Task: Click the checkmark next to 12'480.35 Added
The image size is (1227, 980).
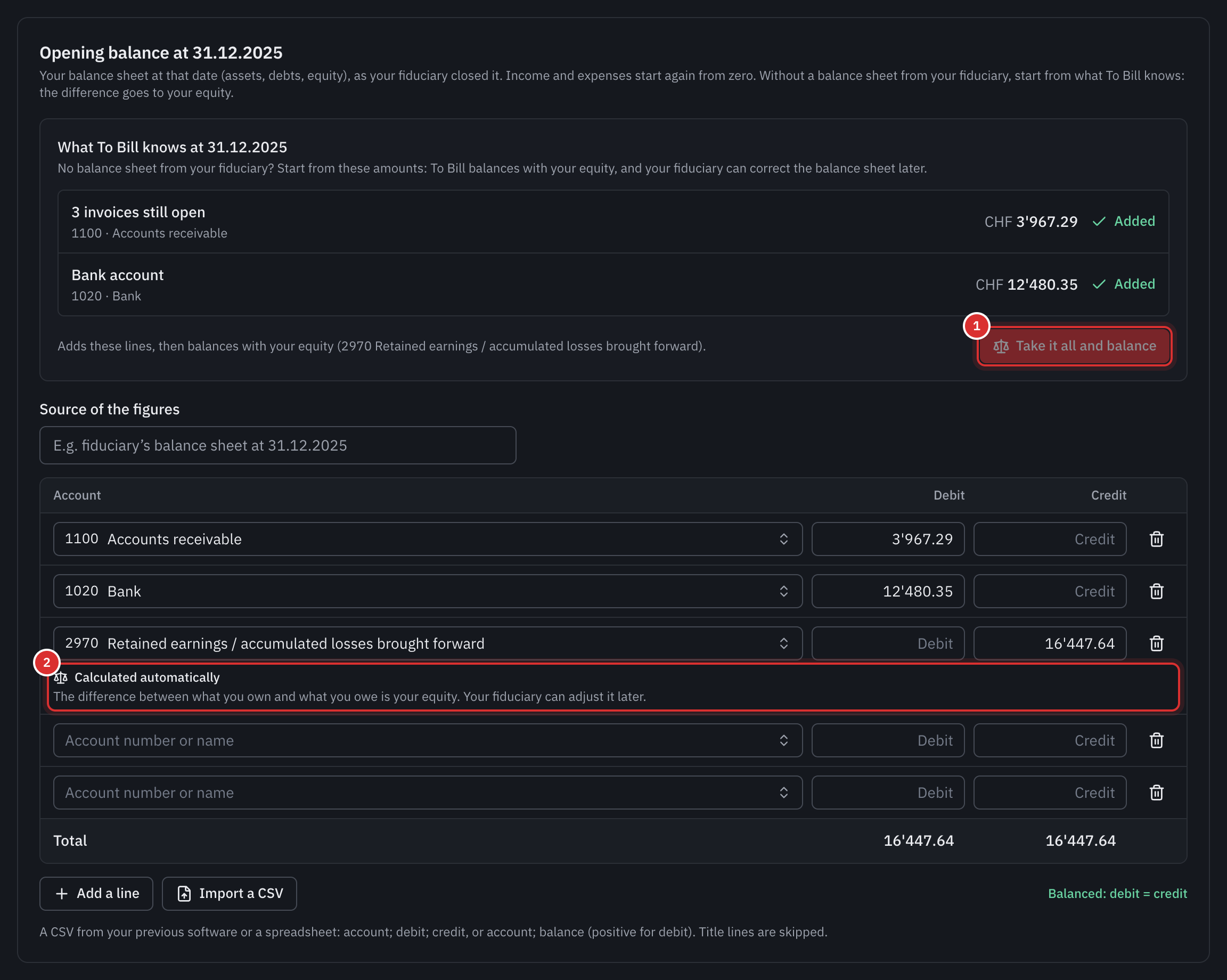Action: pos(1099,284)
